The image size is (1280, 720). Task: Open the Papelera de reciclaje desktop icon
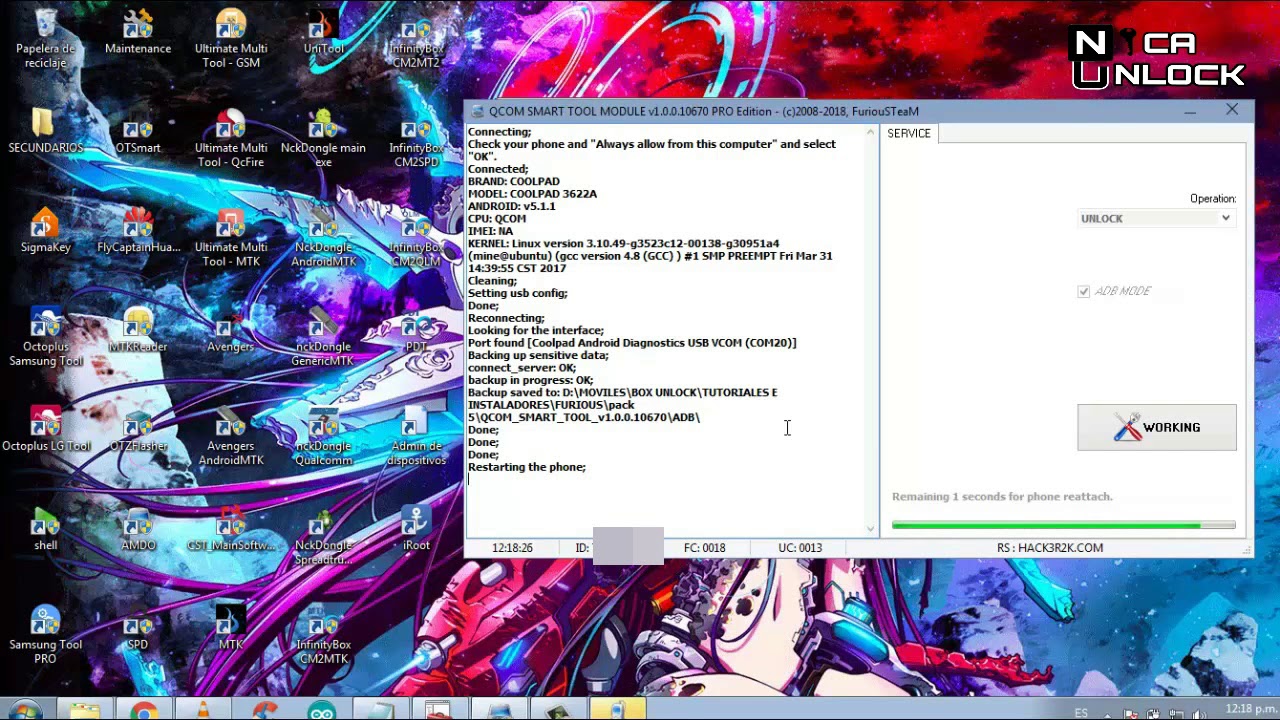pos(45,38)
